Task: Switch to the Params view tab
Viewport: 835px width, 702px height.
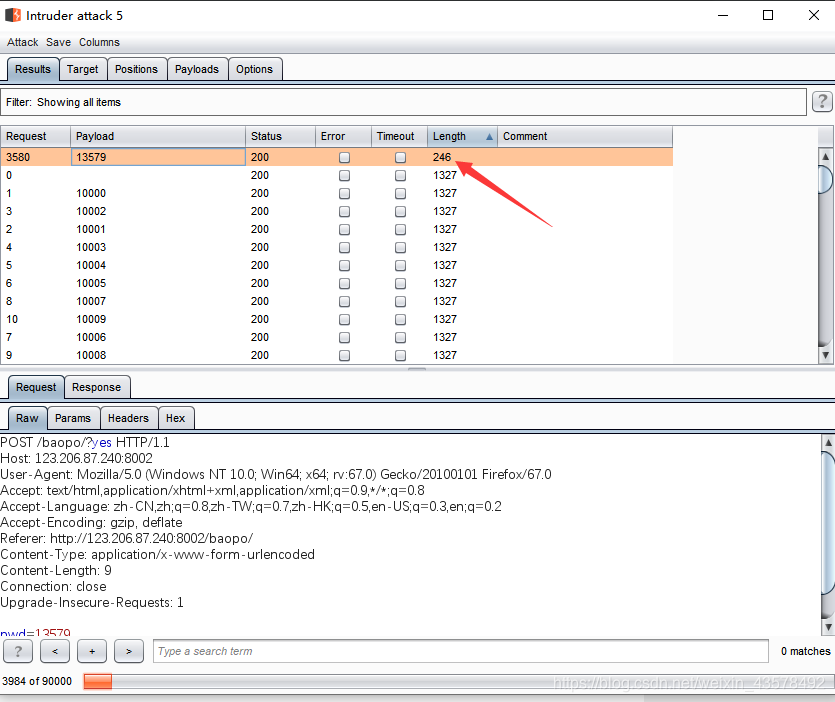Action: [x=73, y=418]
